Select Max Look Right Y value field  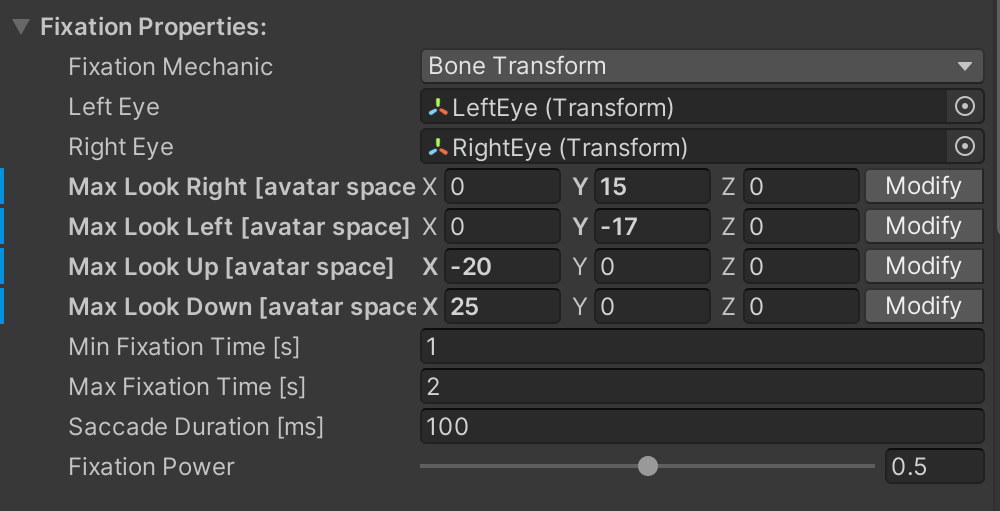[x=652, y=186]
